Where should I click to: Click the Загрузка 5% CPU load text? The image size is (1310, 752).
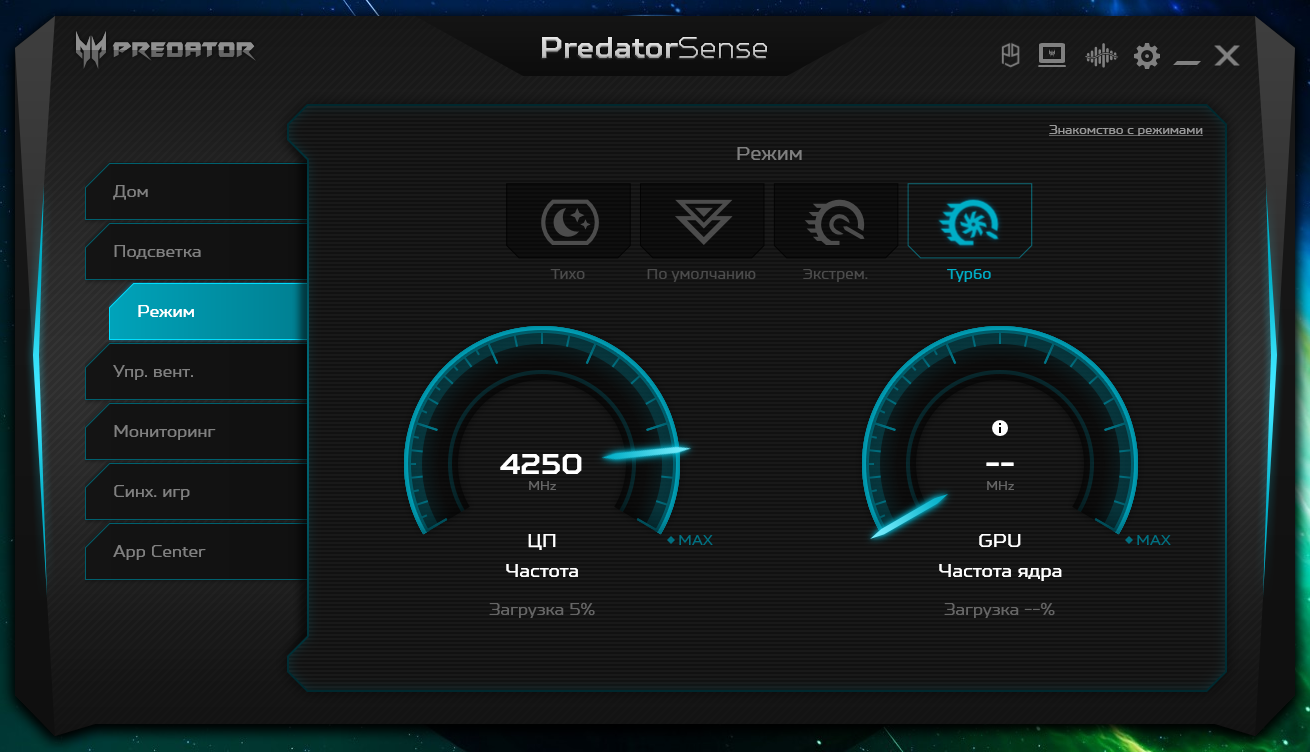click(x=542, y=609)
